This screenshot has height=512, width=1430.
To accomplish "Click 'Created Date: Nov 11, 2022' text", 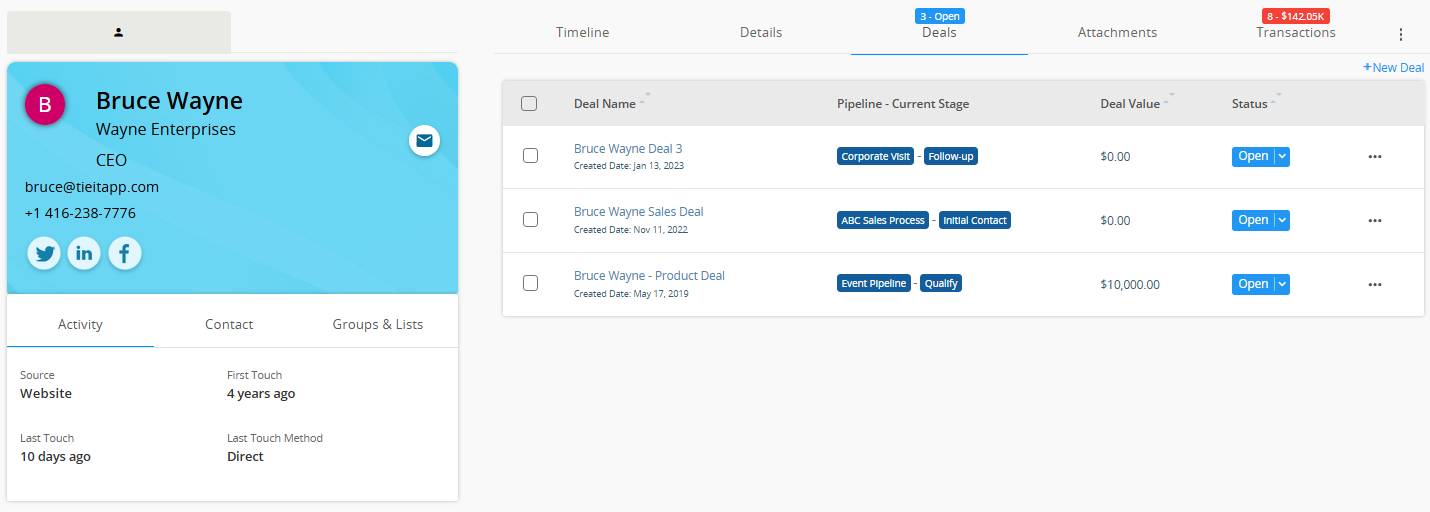I will click(x=631, y=230).
